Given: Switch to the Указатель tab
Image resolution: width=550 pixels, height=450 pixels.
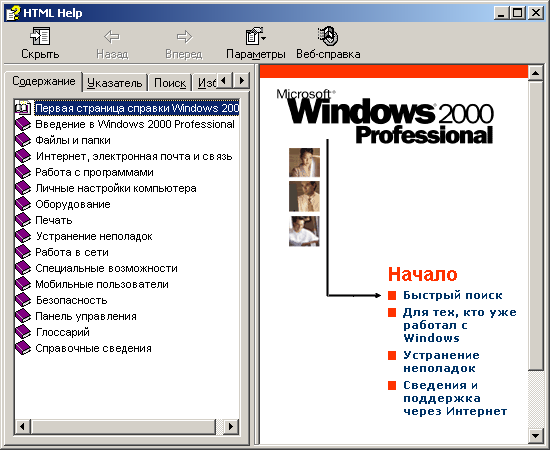Looking at the screenshot, I should pyautogui.click(x=114, y=83).
